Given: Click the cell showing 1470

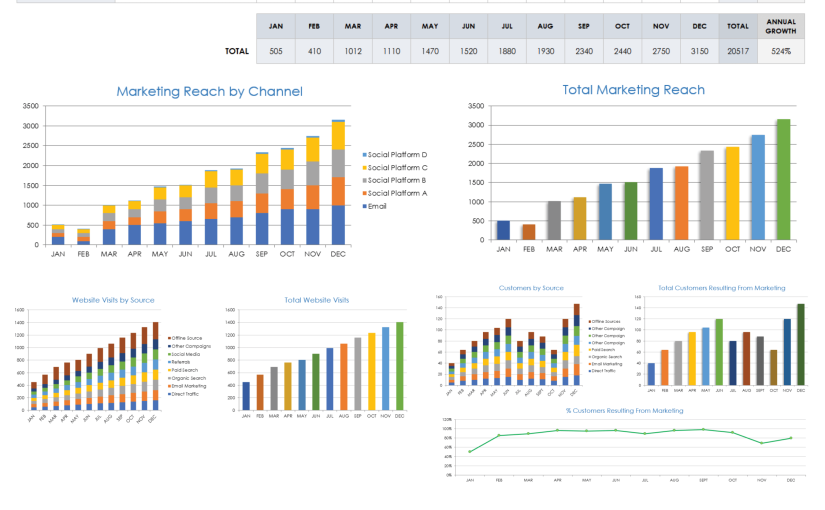Looking at the screenshot, I should click(x=430, y=51).
